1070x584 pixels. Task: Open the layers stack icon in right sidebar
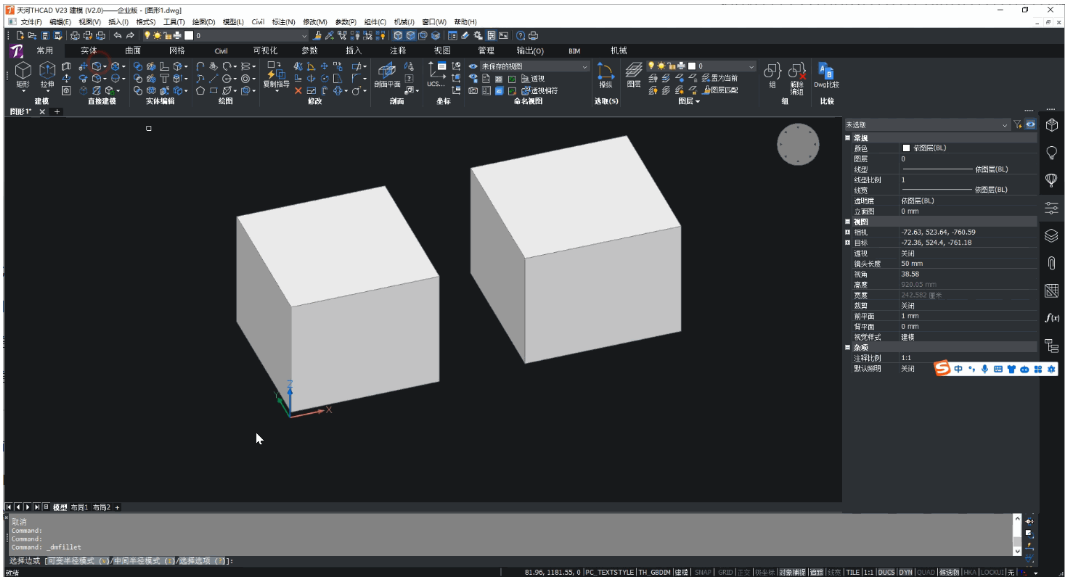coord(1052,235)
